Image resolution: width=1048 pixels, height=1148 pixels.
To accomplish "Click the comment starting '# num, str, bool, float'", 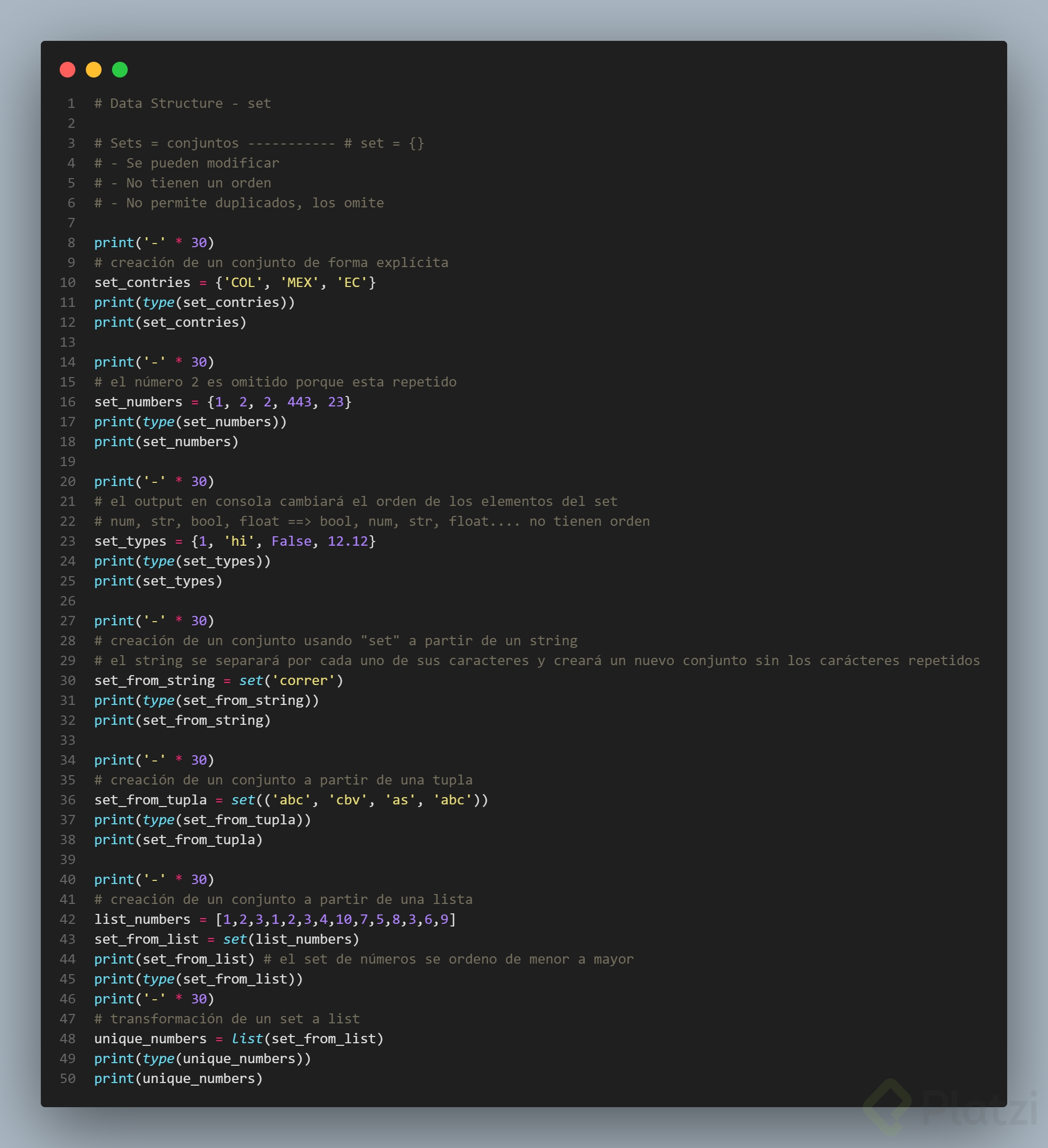I will 372,521.
